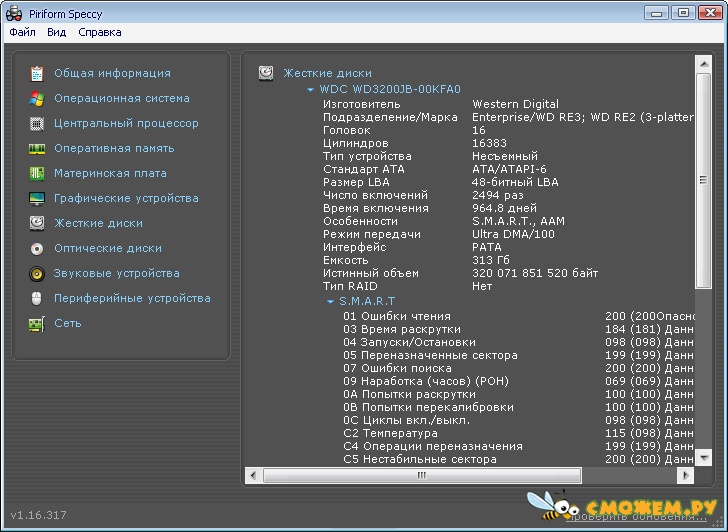Click the Центральный процессор chip icon
This screenshot has height=532, width=728.
tap(37, 123)
